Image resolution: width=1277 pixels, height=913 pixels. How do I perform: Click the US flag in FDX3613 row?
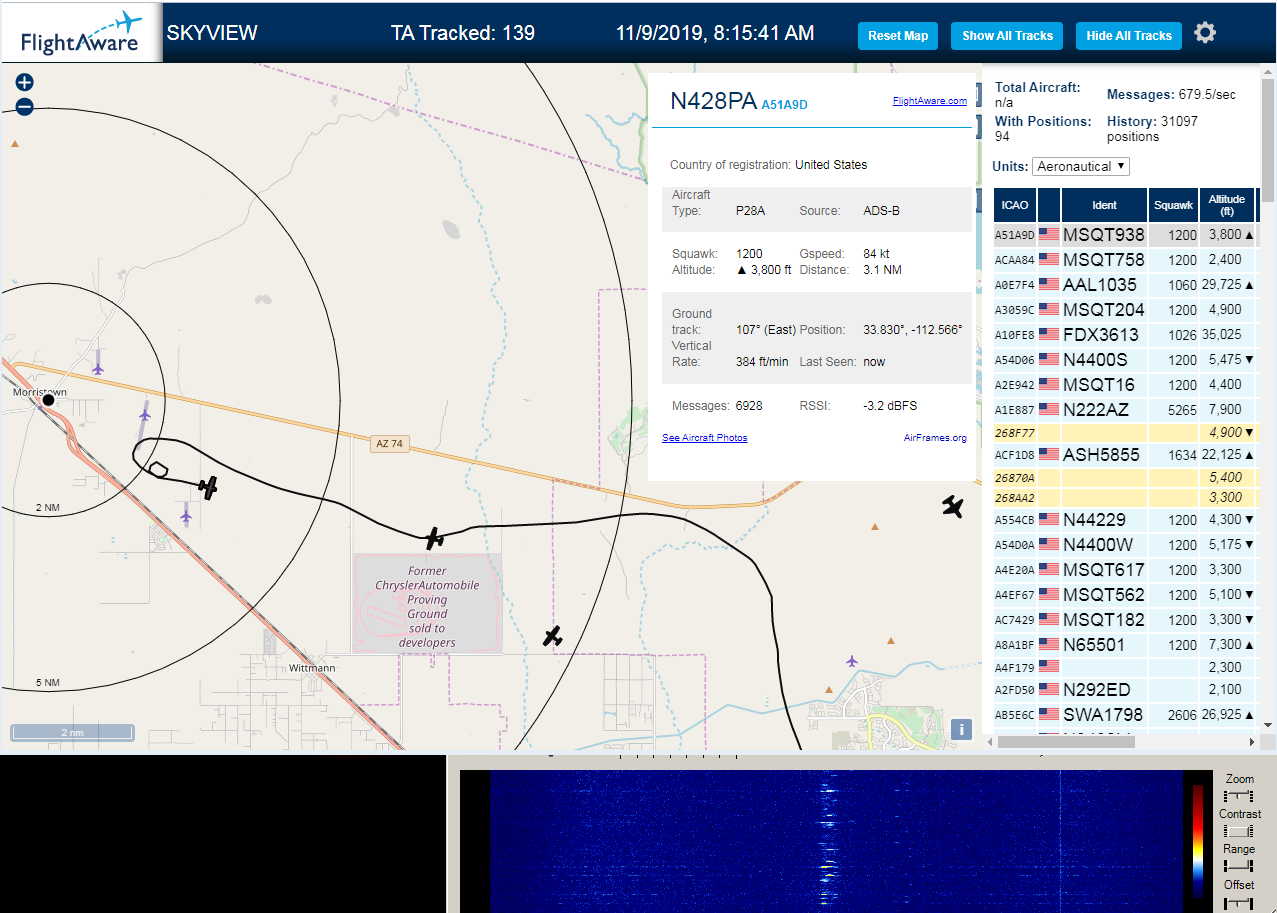pyautogui.click(x=1049, y=335)
